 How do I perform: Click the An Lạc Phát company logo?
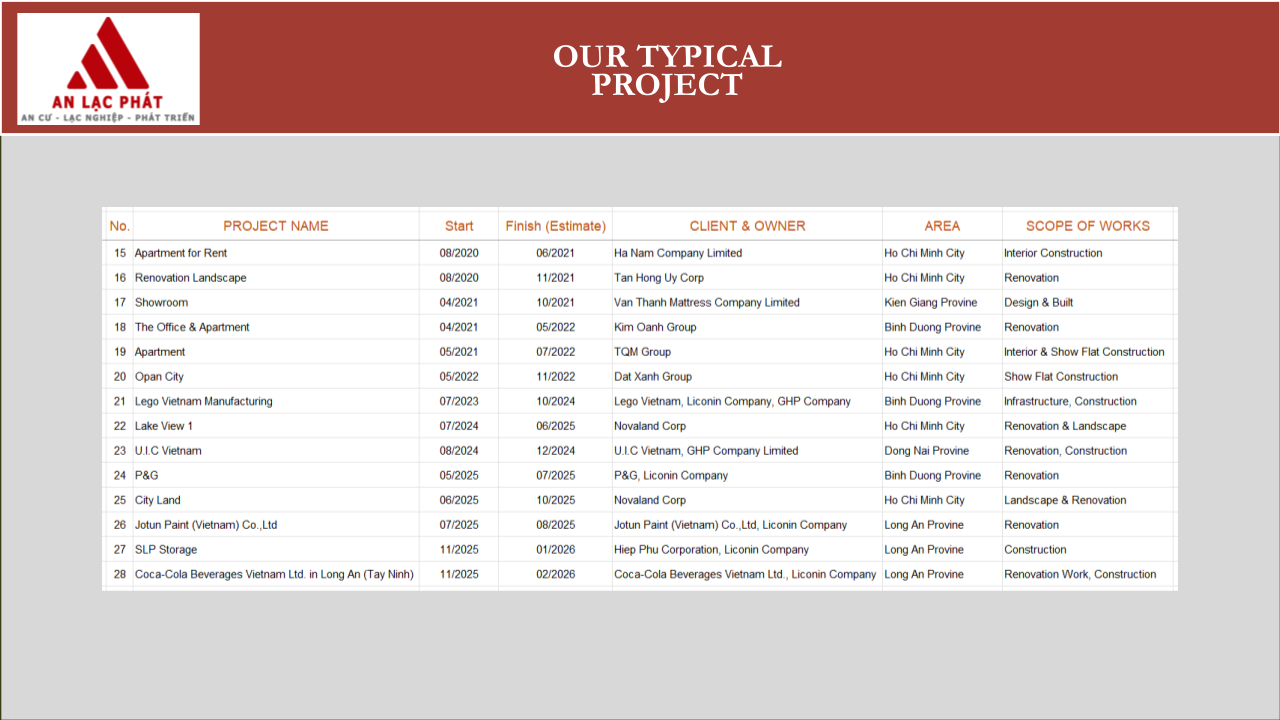pos(108,69)
